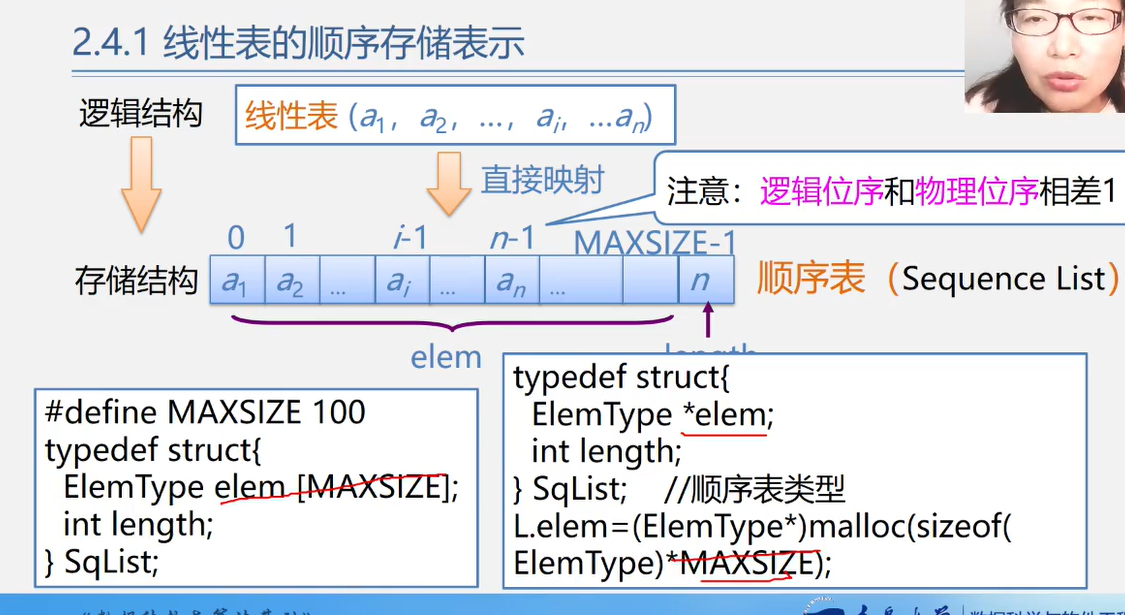This screenshot has height=615, width=1125.
Task: Click the array cell containing ai
Action: (403, 281)
